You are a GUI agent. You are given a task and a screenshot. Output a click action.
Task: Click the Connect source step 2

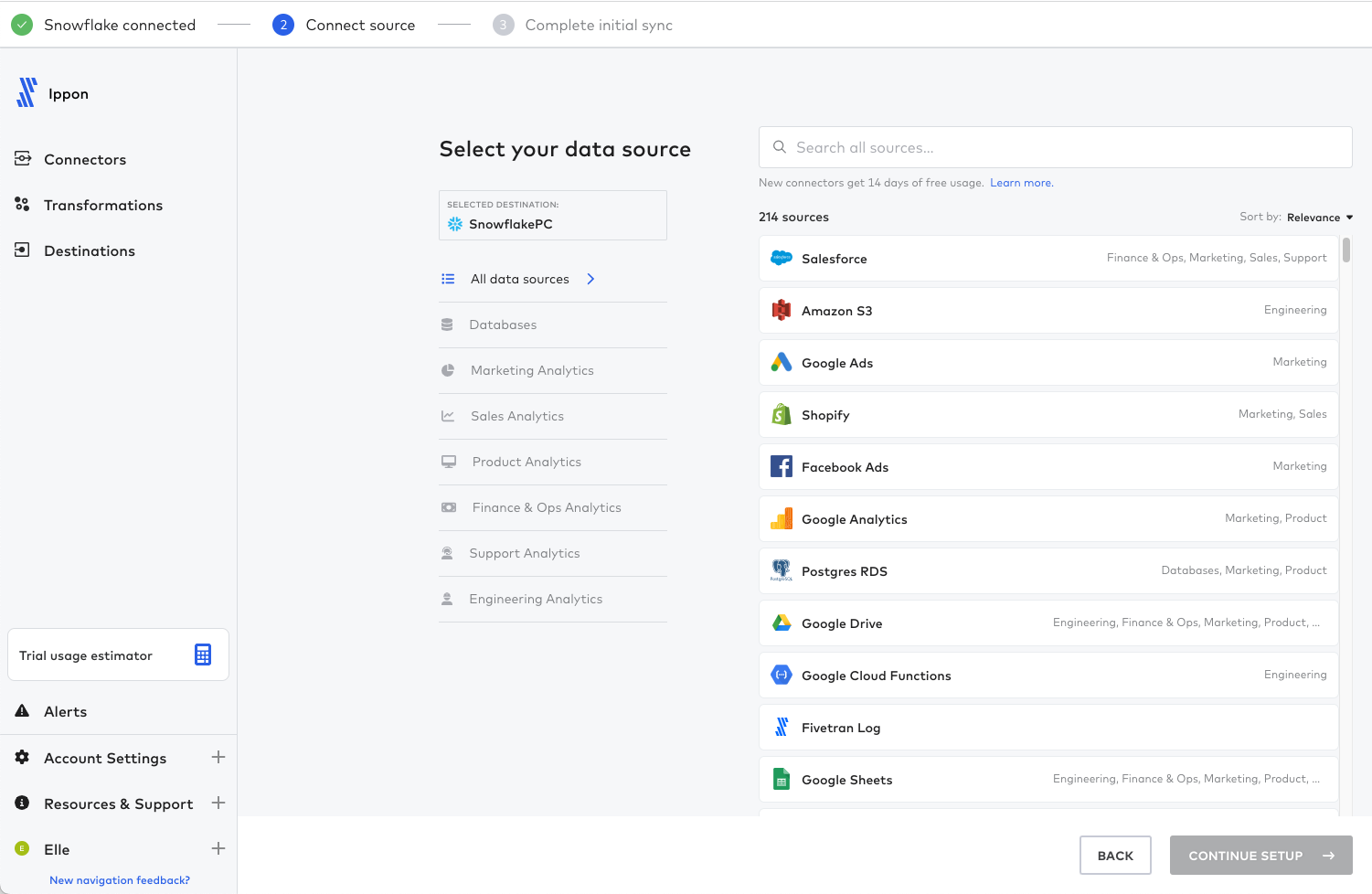pos(344,25)
